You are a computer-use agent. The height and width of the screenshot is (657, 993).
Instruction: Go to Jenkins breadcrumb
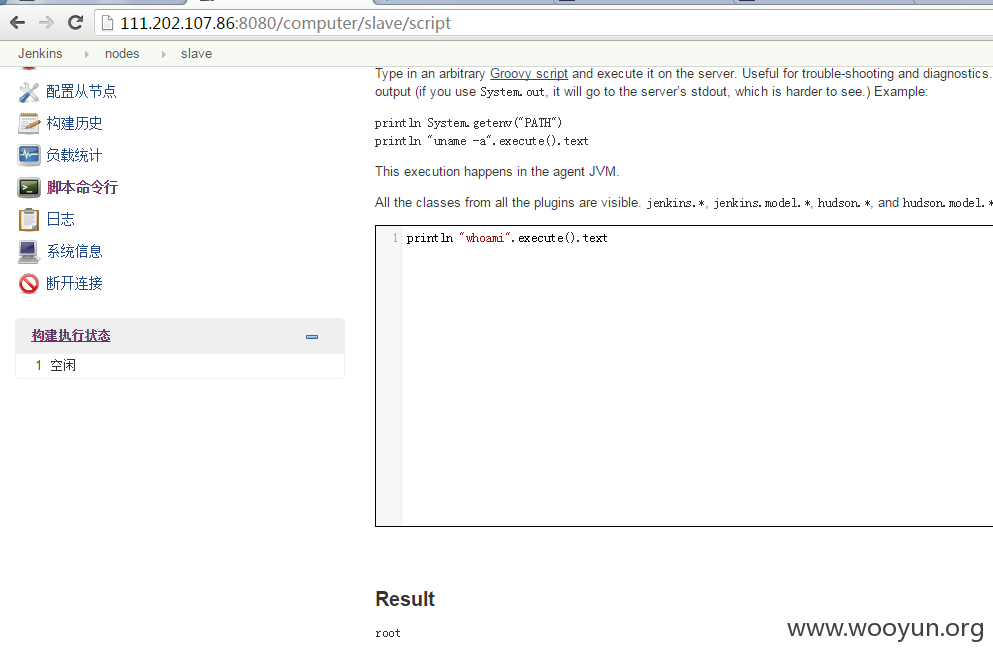point(40,54)
